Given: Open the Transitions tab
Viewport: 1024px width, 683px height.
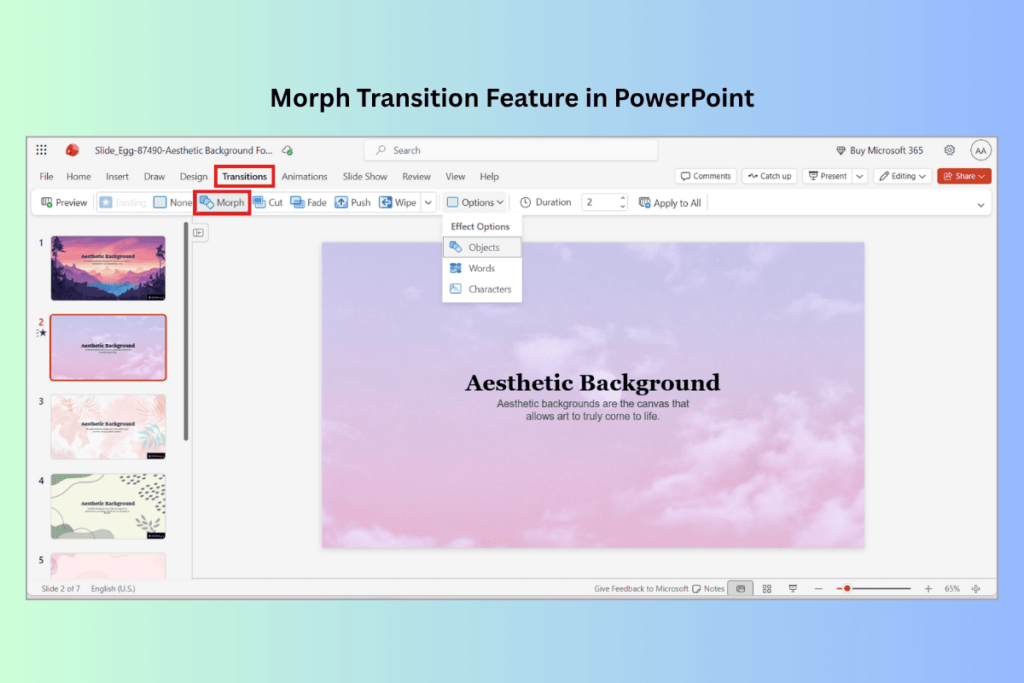Looking at the screenshot, I should click(244, 176).
